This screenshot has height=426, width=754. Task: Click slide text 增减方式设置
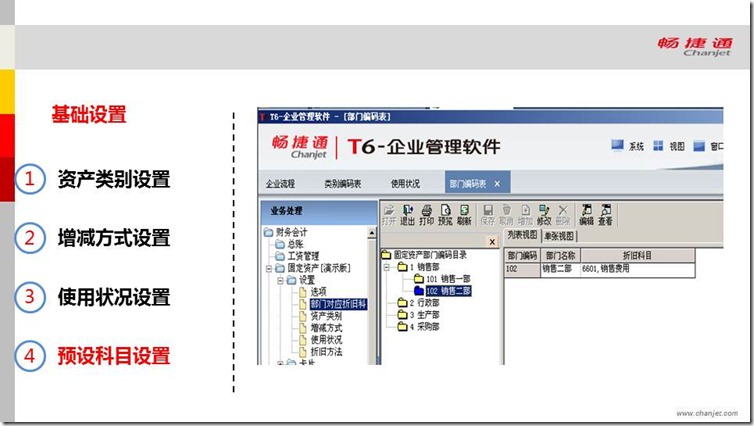pos(114,238)
